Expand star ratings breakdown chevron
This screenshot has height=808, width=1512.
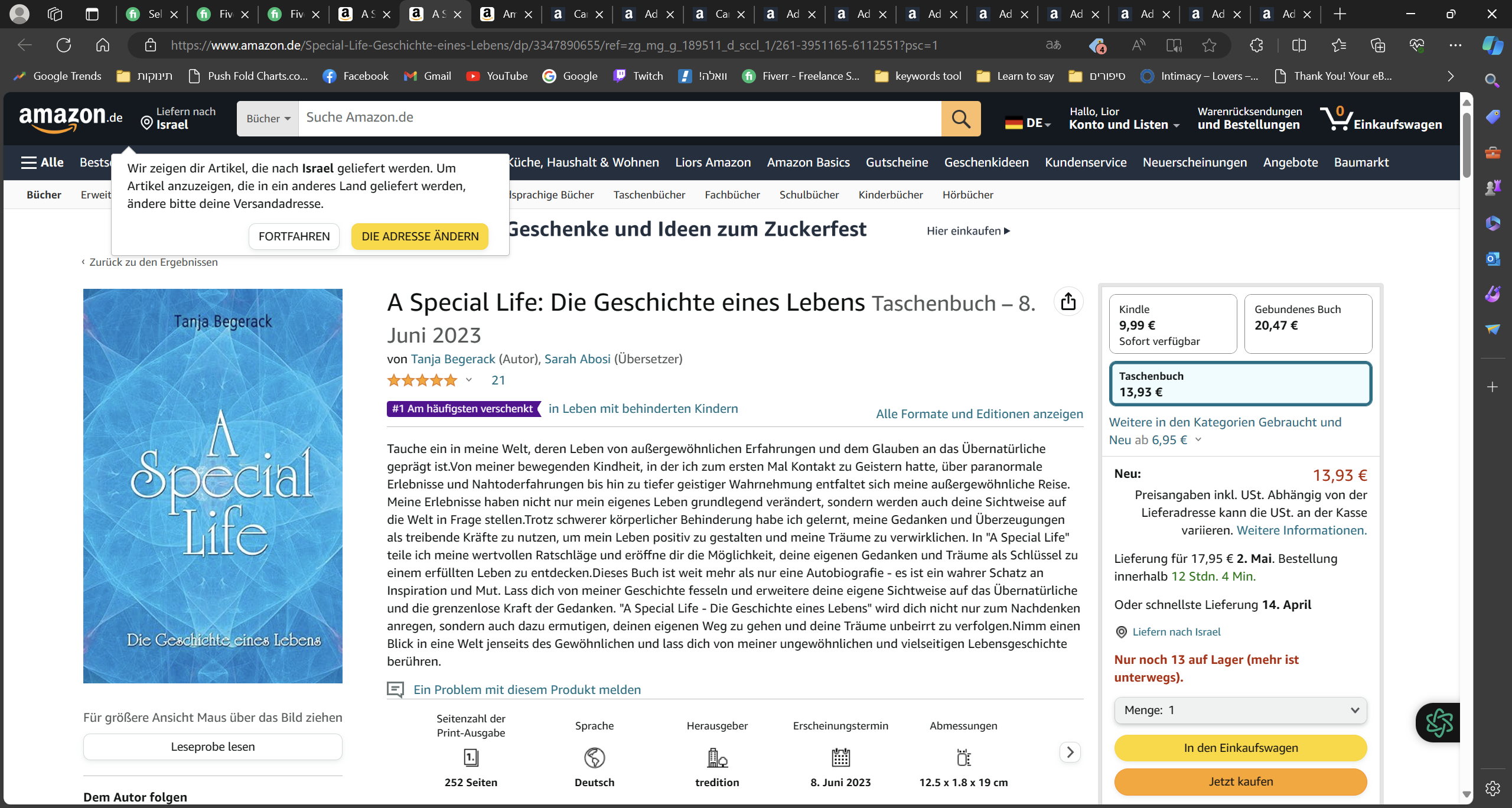pyautogui.click(x=469, y=380)
